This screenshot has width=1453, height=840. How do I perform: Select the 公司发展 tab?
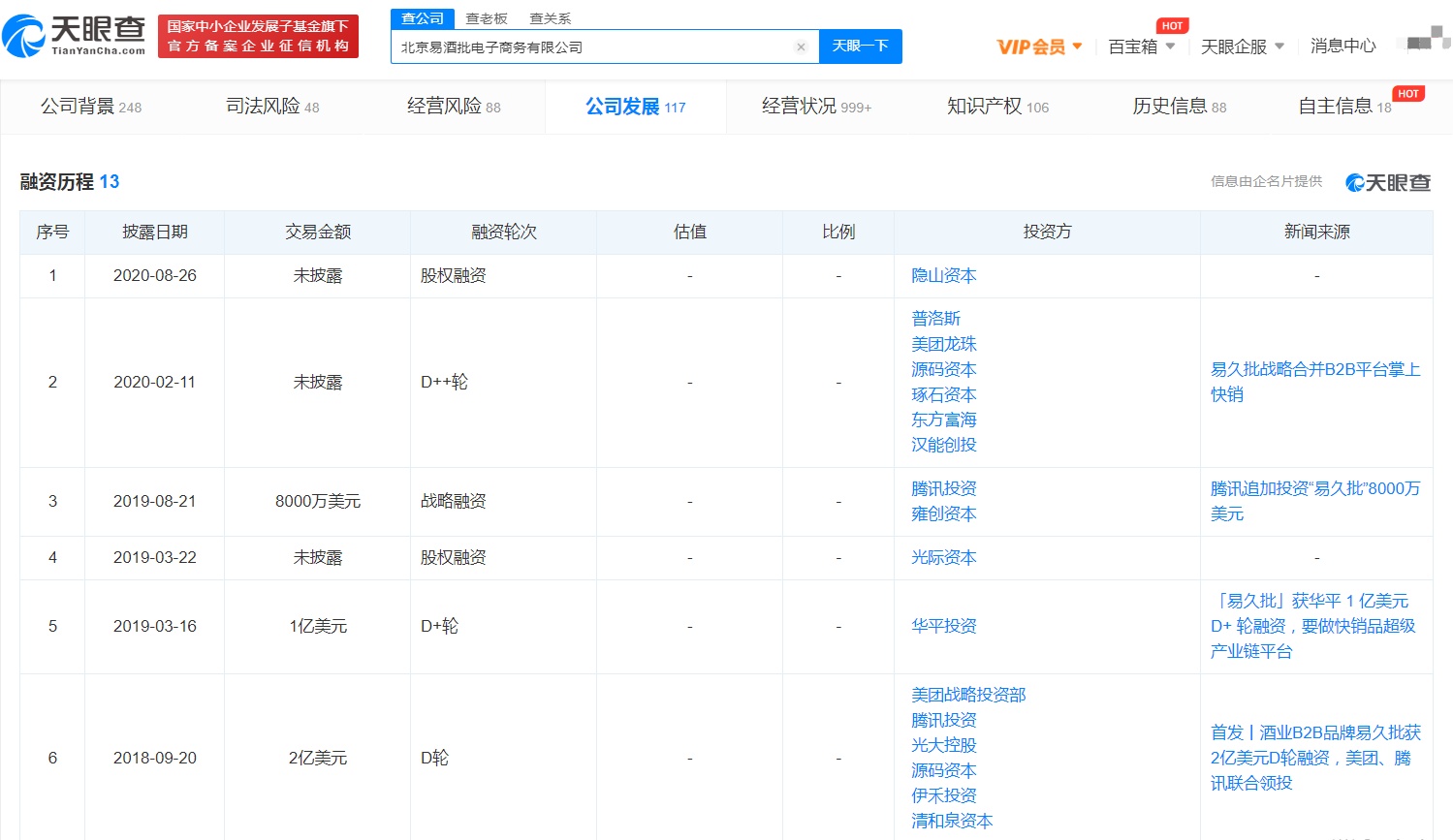(x=635, y=107)
